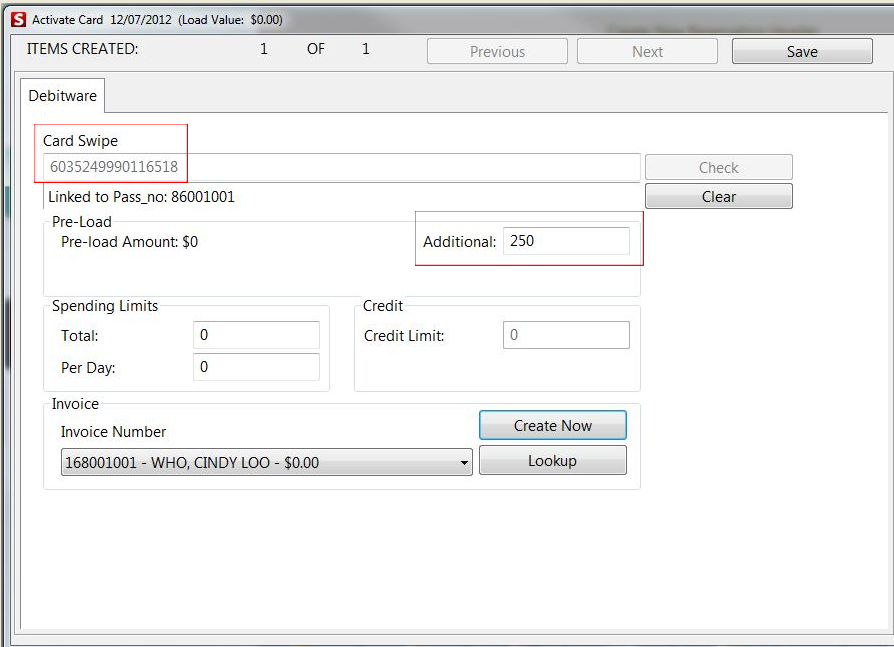Screen dimensions: 894x647
Task: Open the invoice Lookup
Action: pyautogui.click(x=552, y=460)
